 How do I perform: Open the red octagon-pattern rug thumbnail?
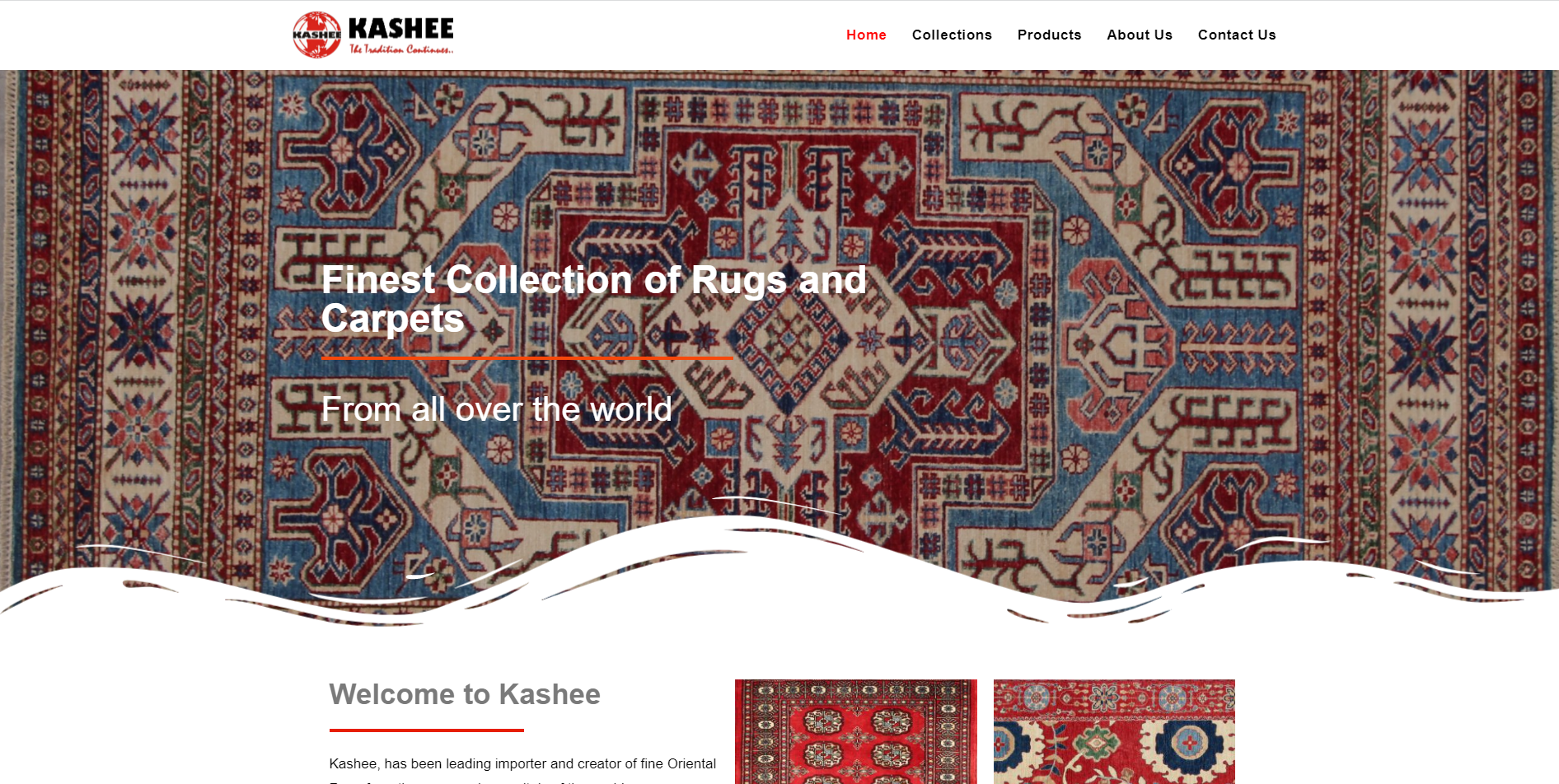855,731
